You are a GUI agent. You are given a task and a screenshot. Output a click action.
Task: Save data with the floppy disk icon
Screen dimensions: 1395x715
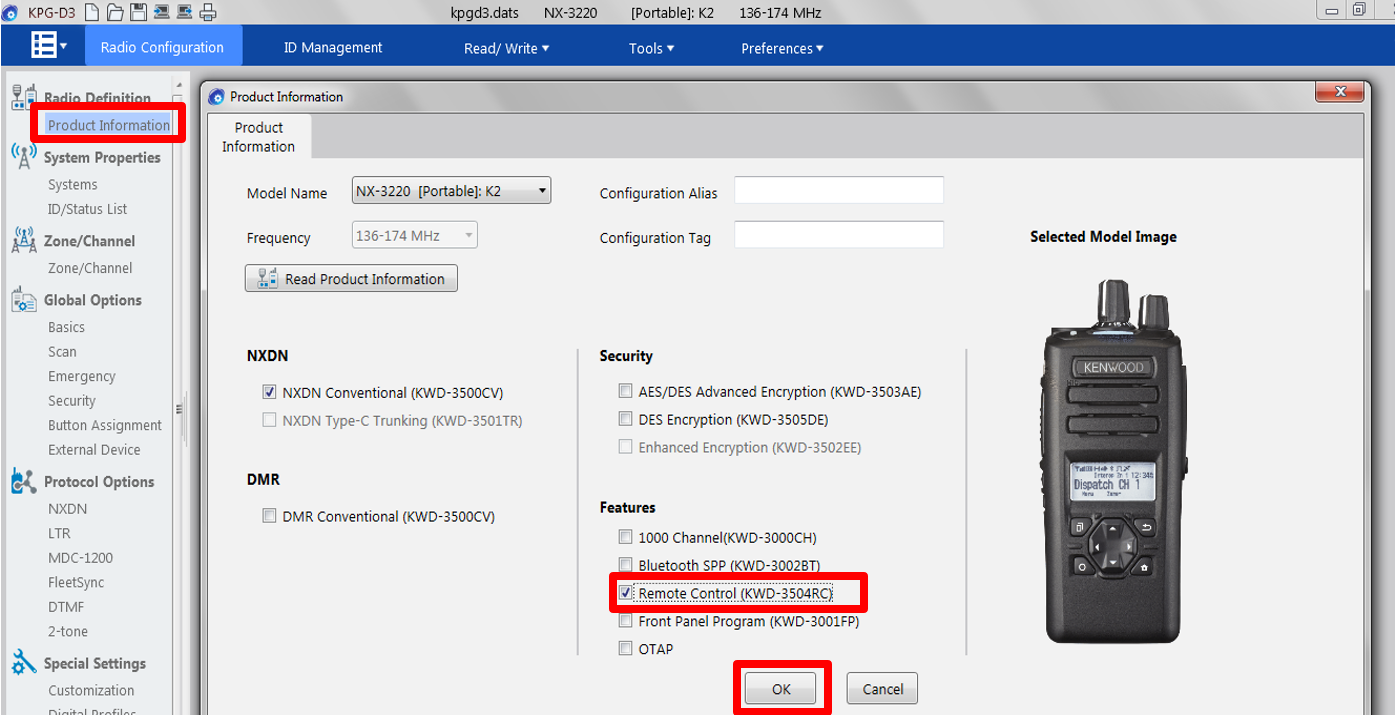pyautogui.click(x=138, y=12)
